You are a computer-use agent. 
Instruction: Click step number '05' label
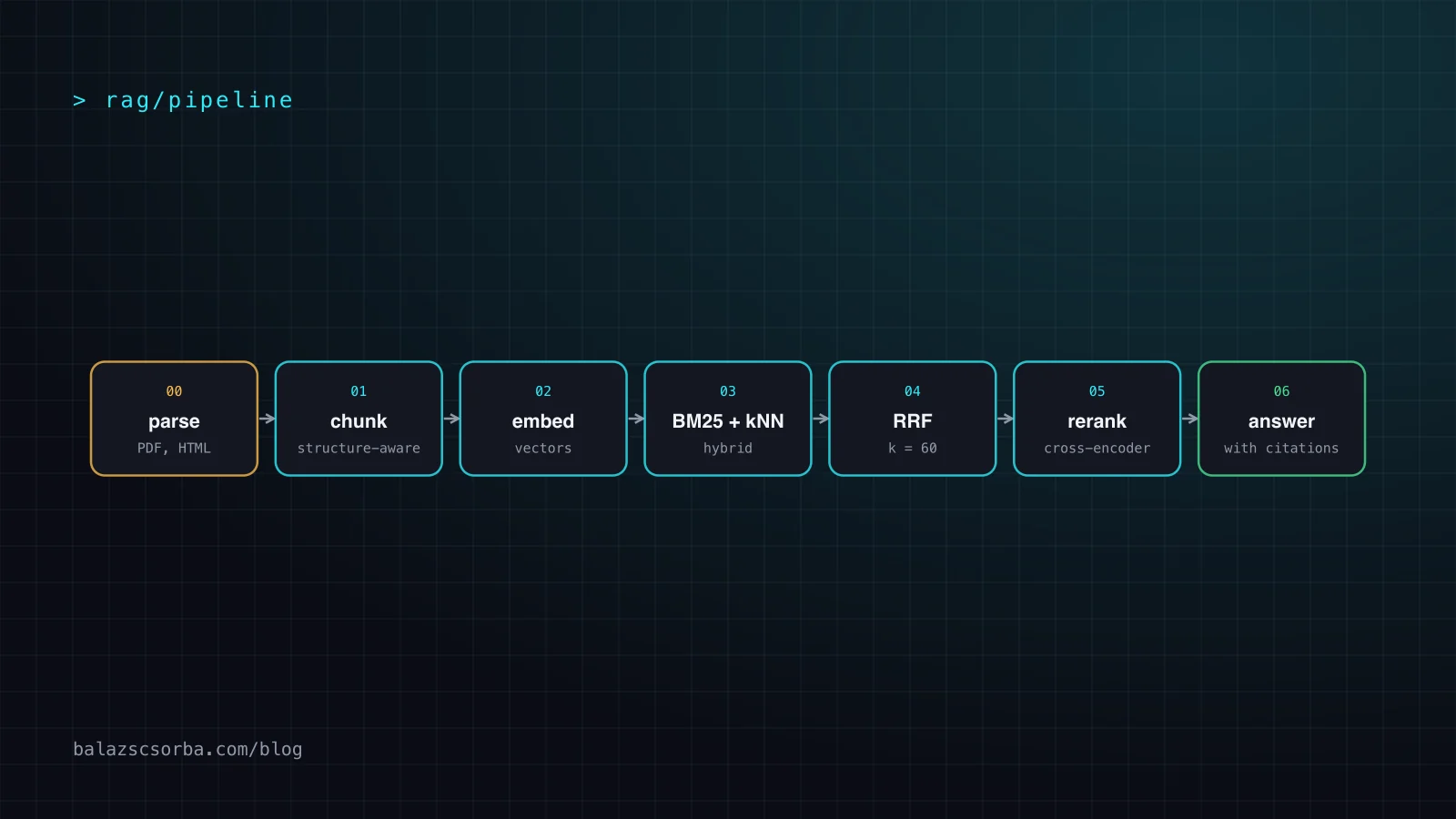coord(1097,391)
